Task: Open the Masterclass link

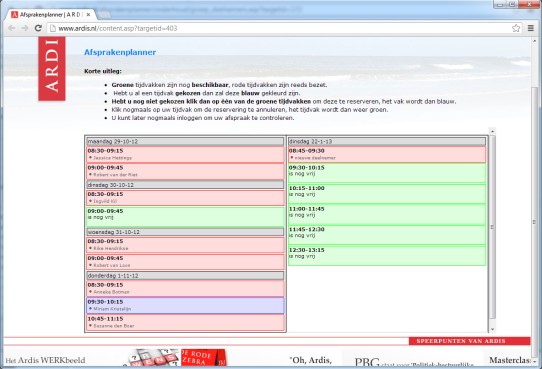Action: [510, 360]
